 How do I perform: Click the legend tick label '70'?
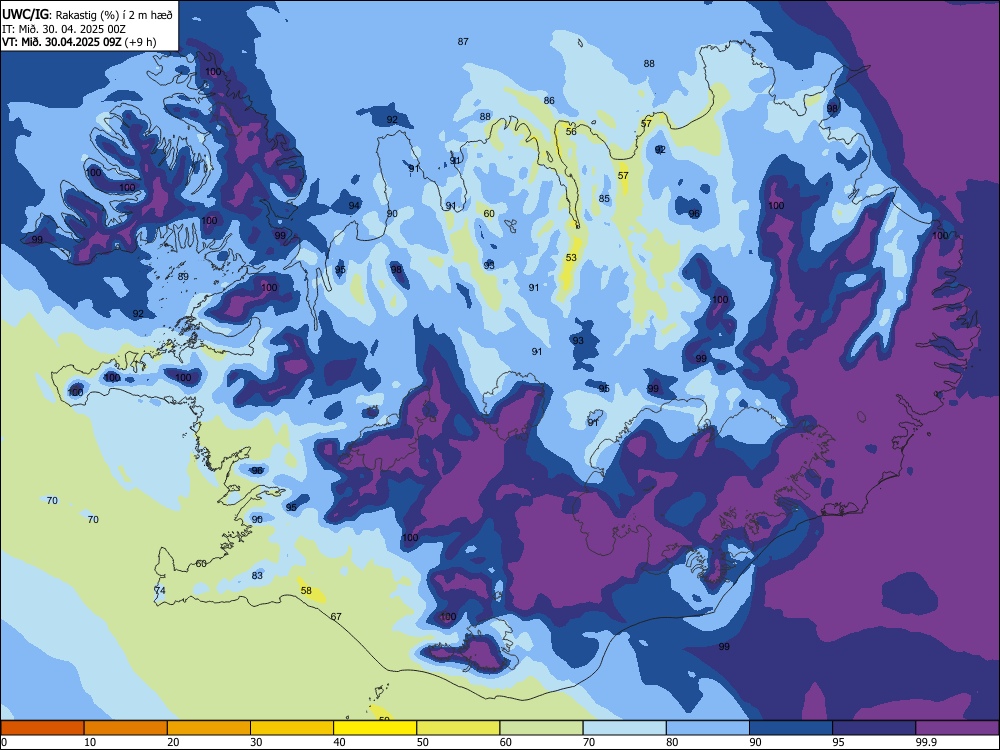click(589, 742)
